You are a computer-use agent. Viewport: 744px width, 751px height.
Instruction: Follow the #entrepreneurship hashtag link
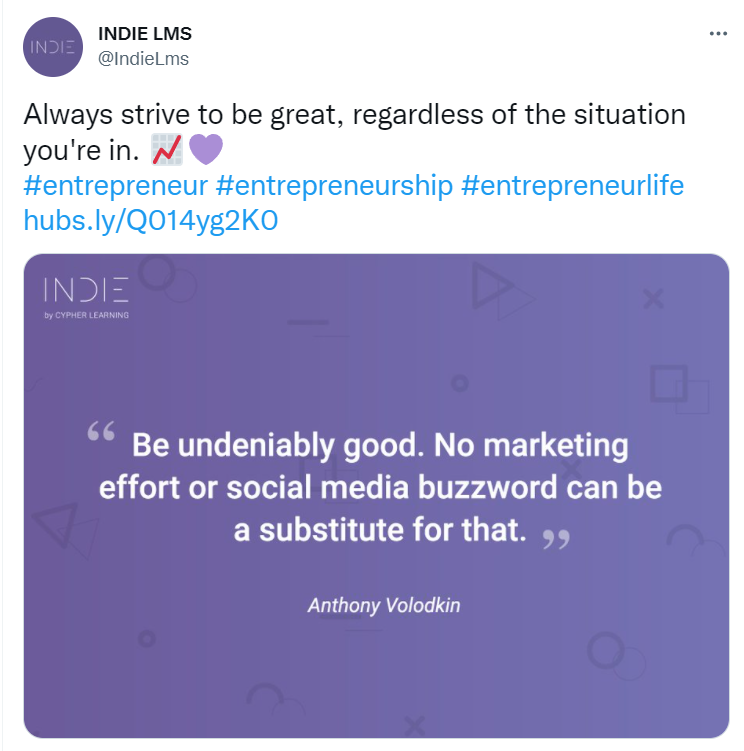coord(334,186)
